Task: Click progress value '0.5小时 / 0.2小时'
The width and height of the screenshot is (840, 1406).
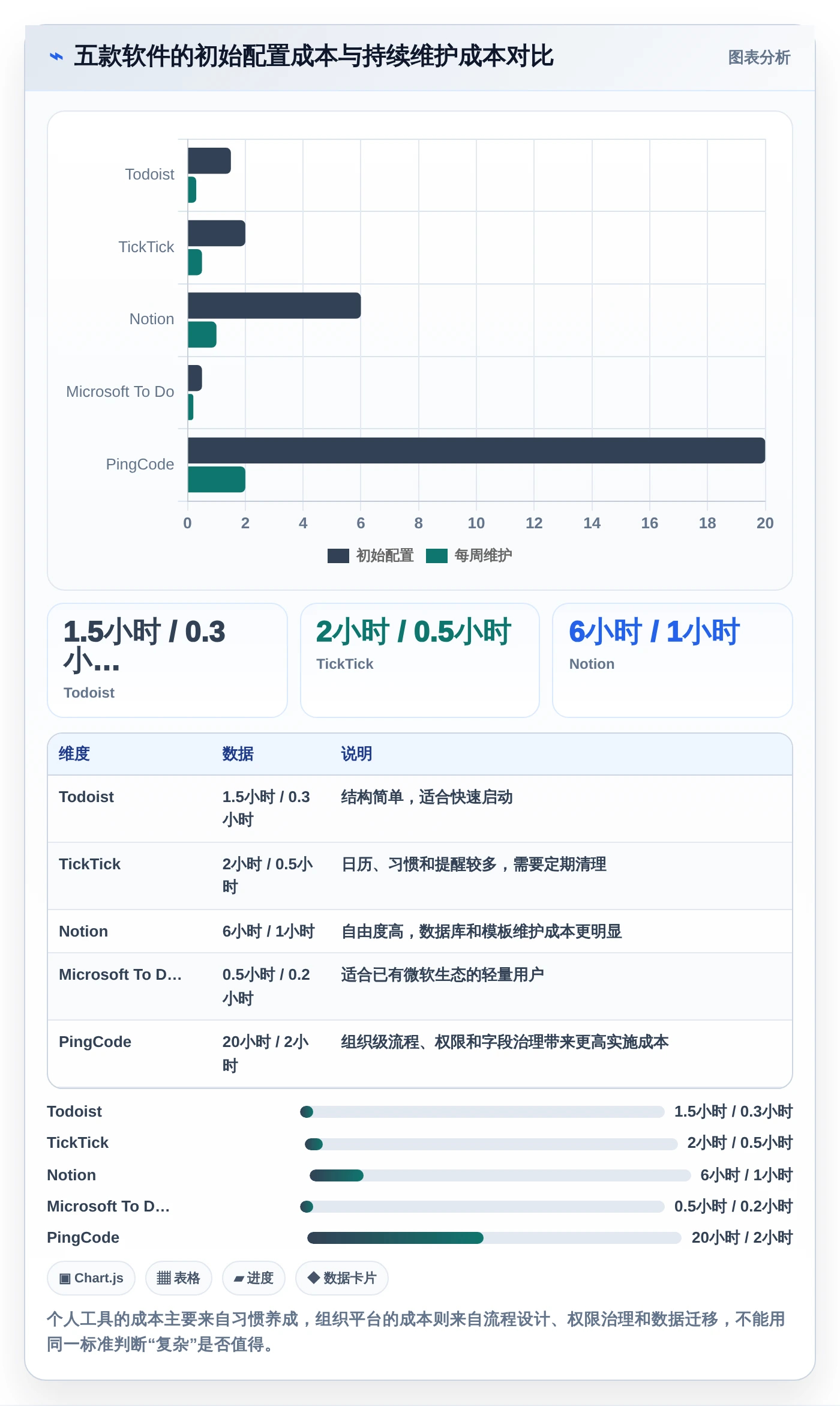Action: coord(734,1207)
